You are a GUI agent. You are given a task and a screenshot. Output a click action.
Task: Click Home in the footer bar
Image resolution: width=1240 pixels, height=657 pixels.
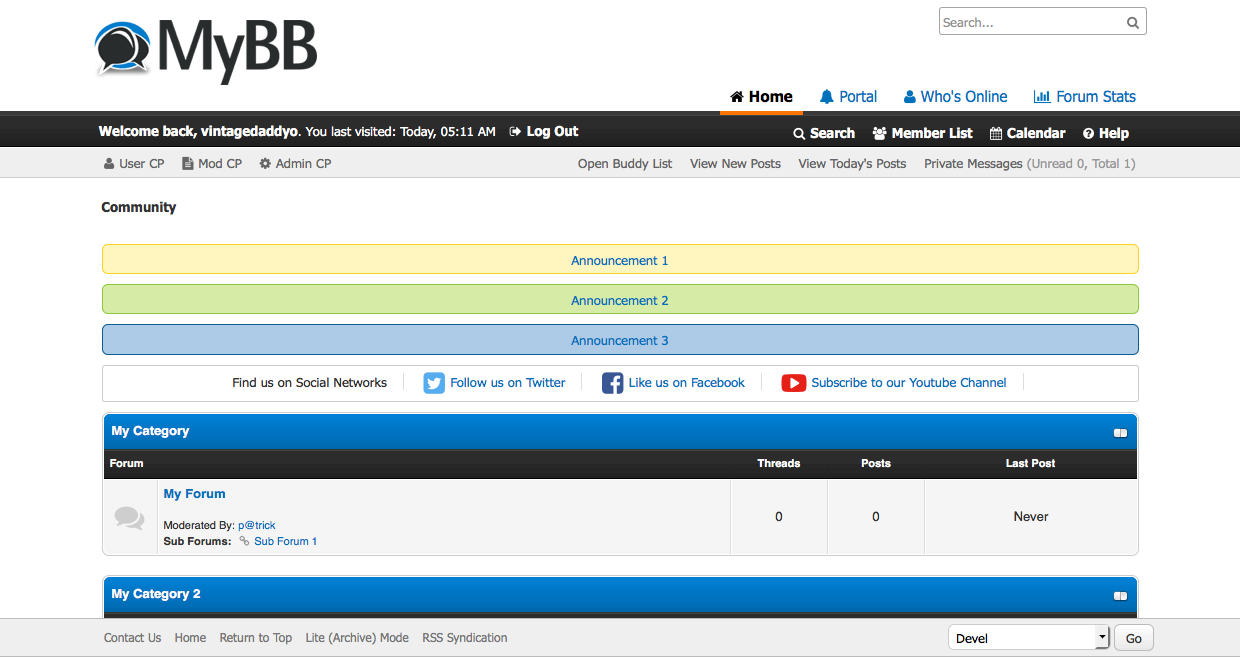[x=190, y=638]
